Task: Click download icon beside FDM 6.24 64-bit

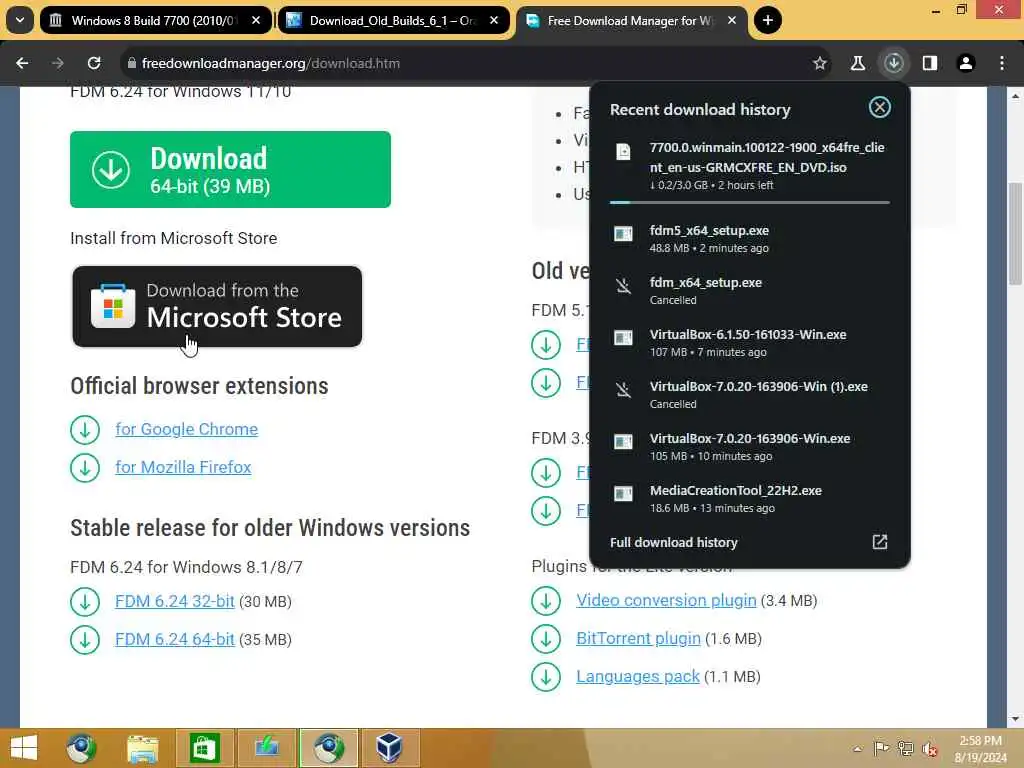Action: click(x=85, y=639)
